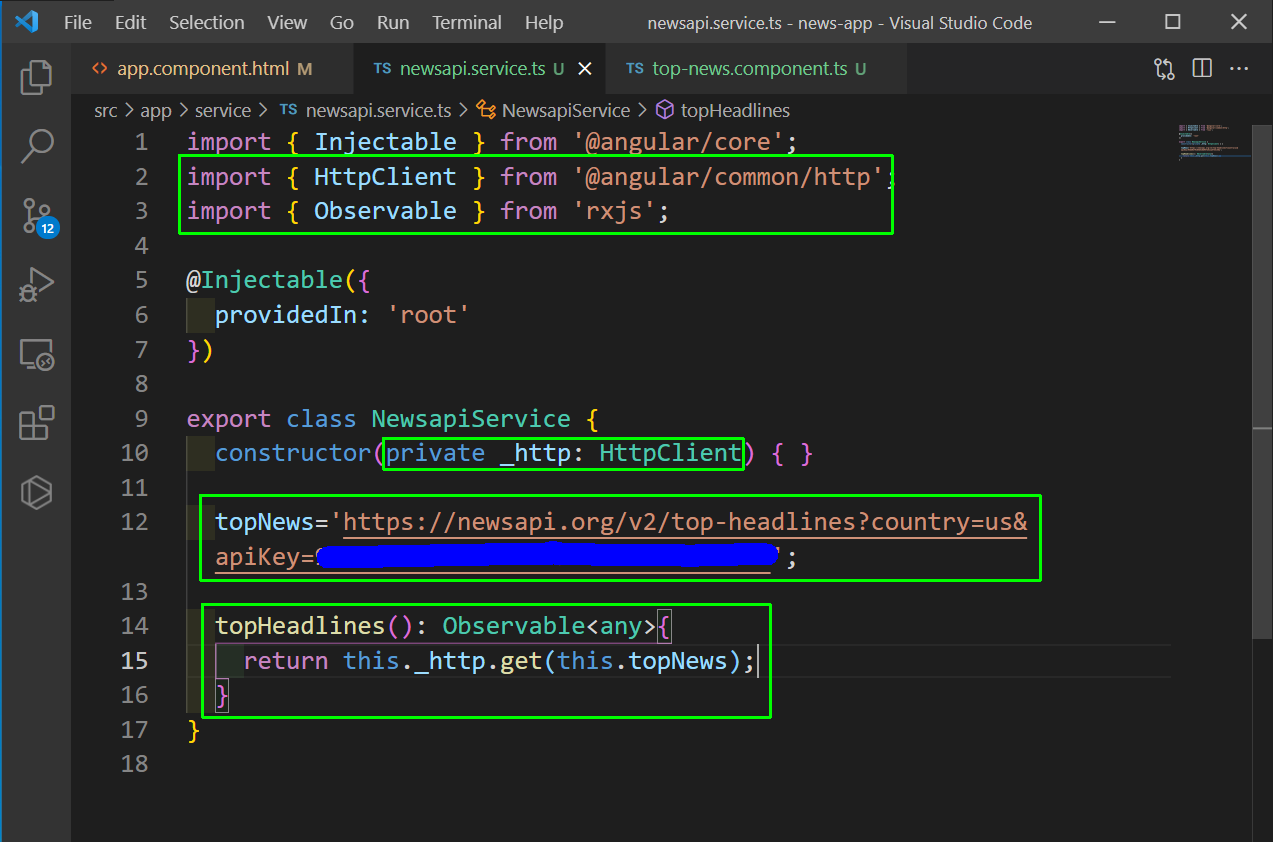1273x842 pixels.
Task: Click the TS icon on top-news.component.ts tab
Action: coord(634,69)
